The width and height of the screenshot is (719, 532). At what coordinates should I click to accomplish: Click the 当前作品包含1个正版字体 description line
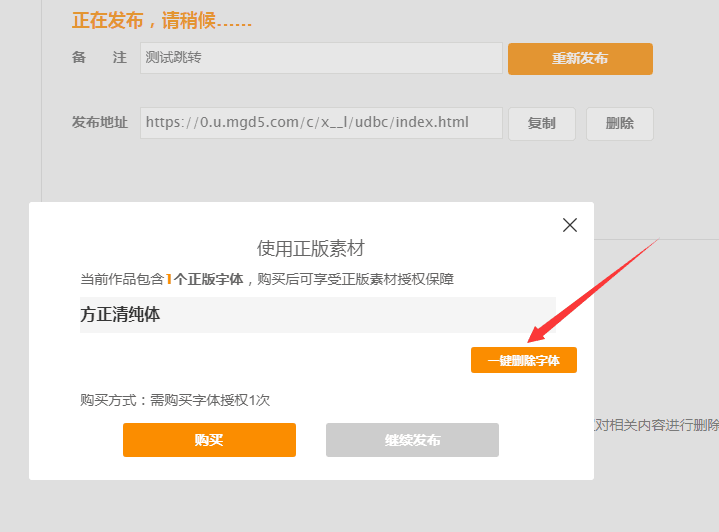coord(267,279)
